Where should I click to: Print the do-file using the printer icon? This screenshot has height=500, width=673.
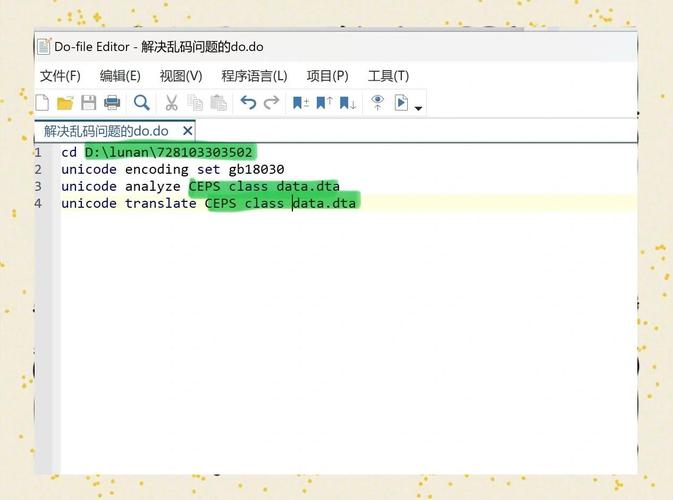(112, 103)
